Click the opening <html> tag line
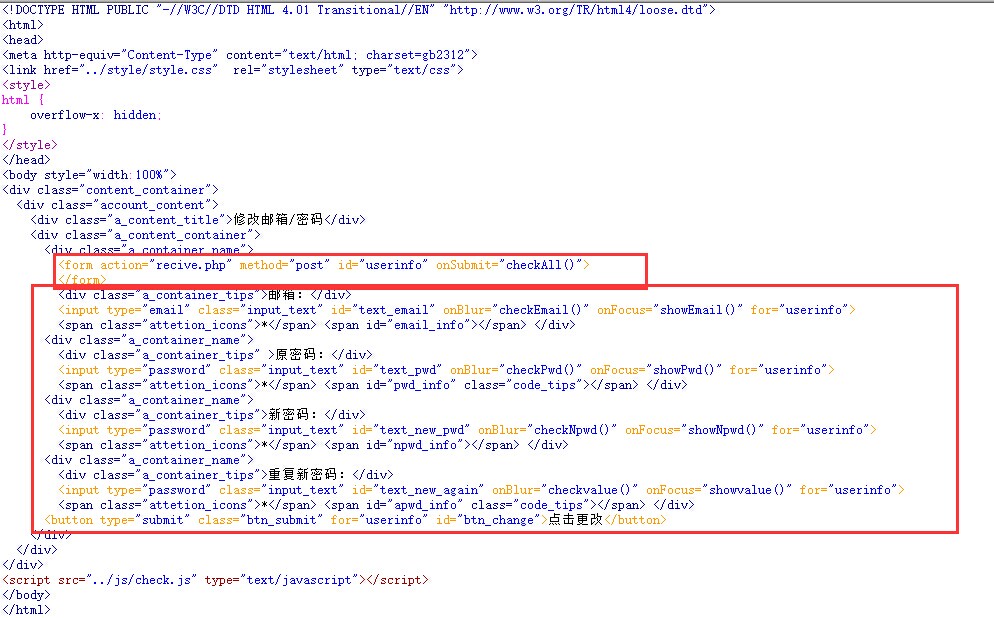 pyautogui.click(x=23, y=25)
